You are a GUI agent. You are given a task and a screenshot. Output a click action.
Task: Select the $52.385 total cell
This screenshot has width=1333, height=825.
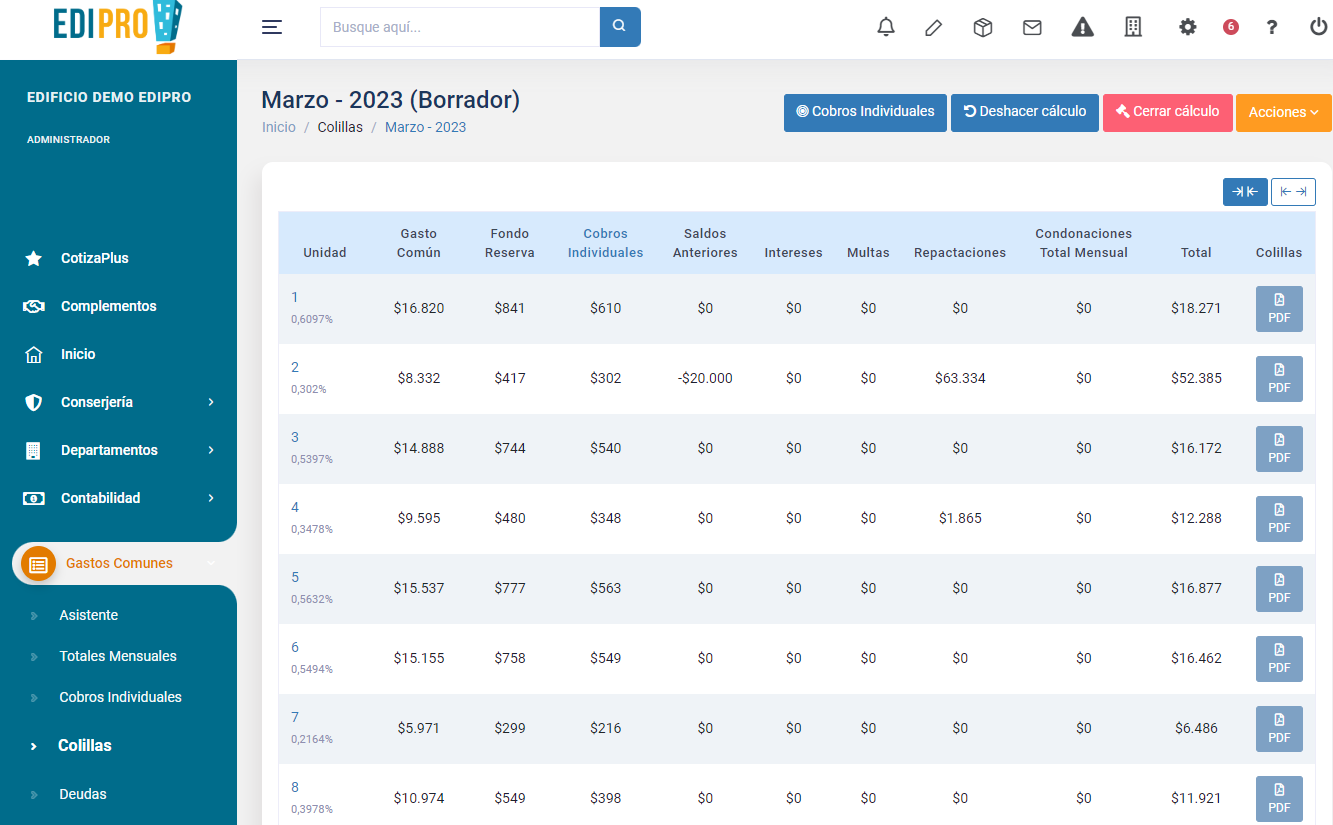(1196, 378)
